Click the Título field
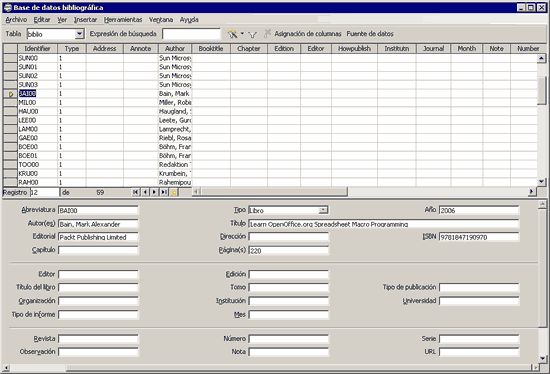Screen dimensions: 550x374 383,224
